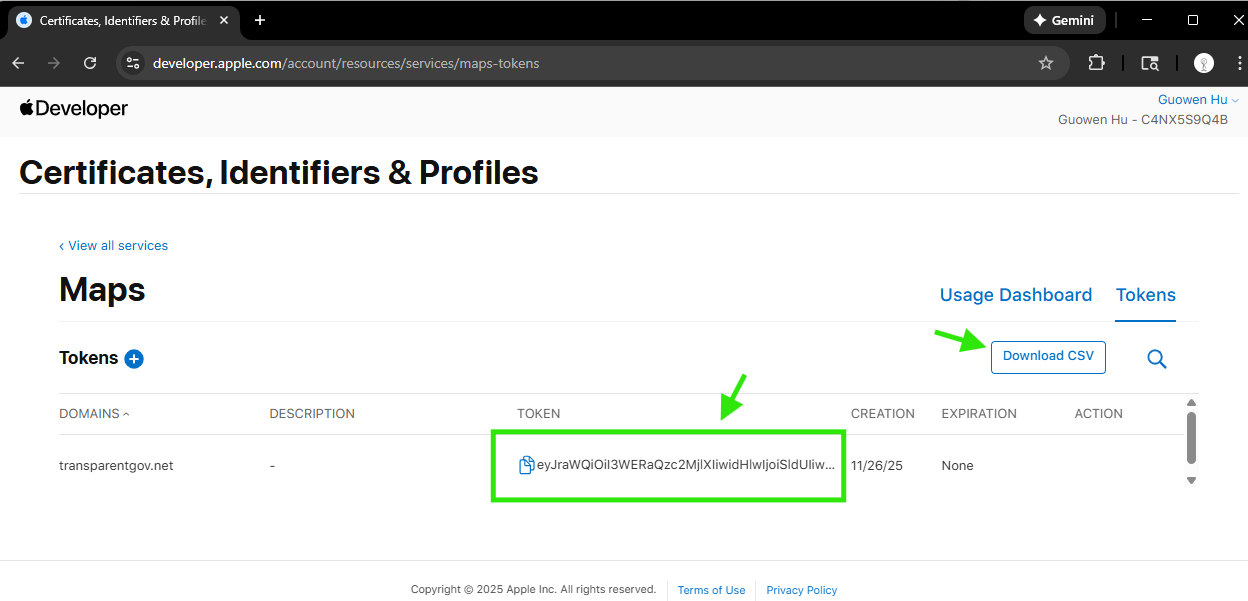Click the Download CSV button
1248x601 pixels.
[x=1048, y=357]
